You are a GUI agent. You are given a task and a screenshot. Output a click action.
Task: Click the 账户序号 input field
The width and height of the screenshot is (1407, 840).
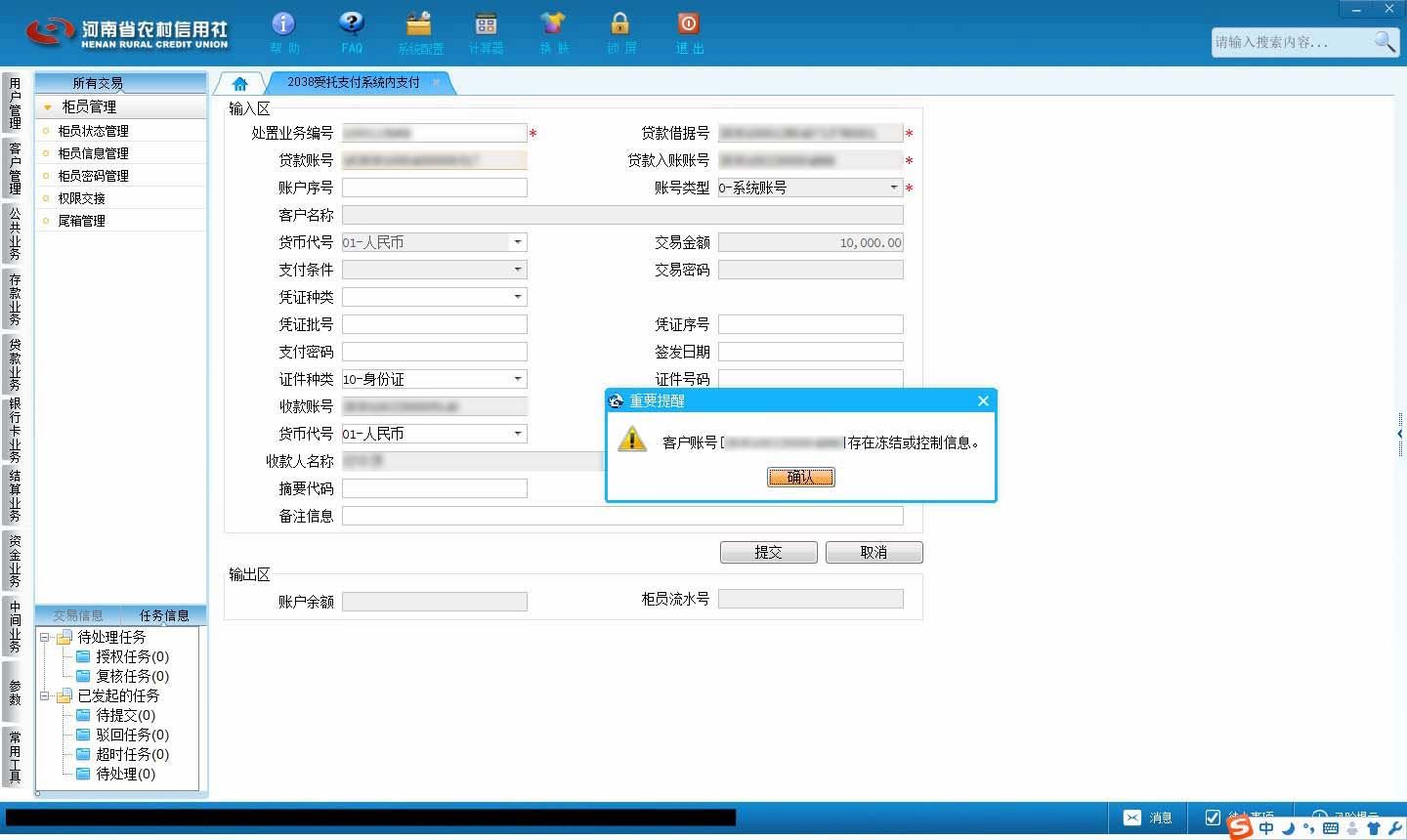click(x=435, y=188)
